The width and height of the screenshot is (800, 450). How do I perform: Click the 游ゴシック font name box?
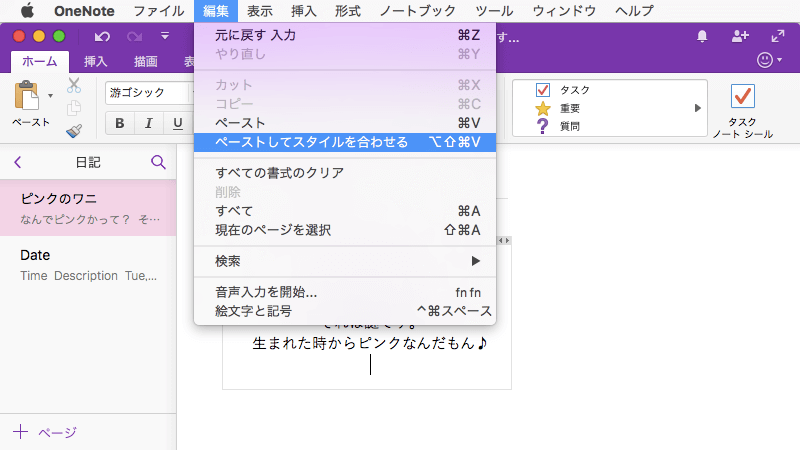point(147,93)
